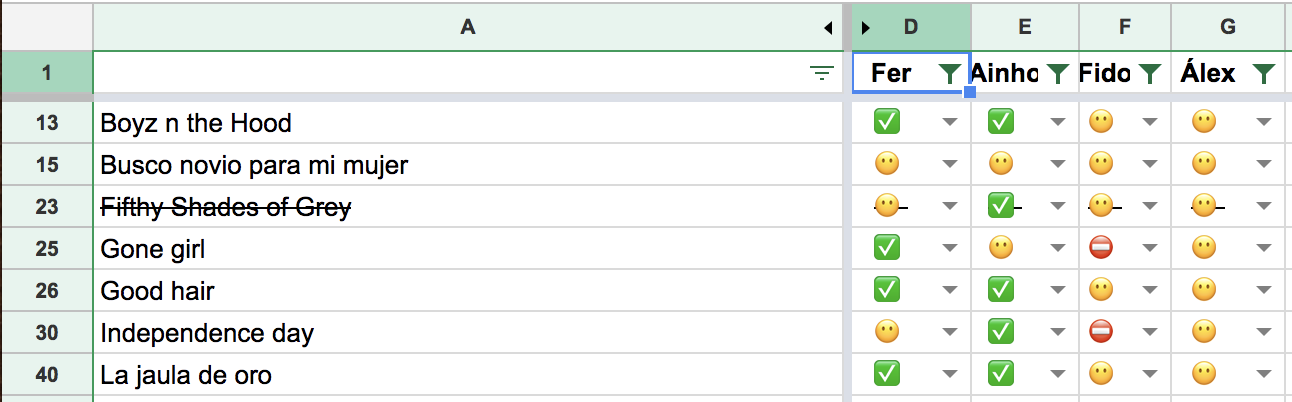1292x402 pixels.
Task: Open the filter icon in Álex column header
Action: [1264, 73]
